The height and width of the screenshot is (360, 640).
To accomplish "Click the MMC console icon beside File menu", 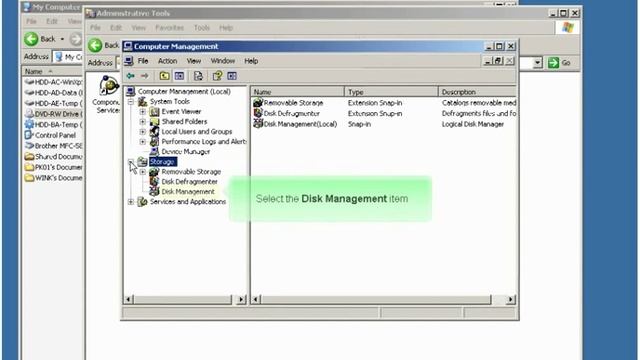I will pos(129,61).
